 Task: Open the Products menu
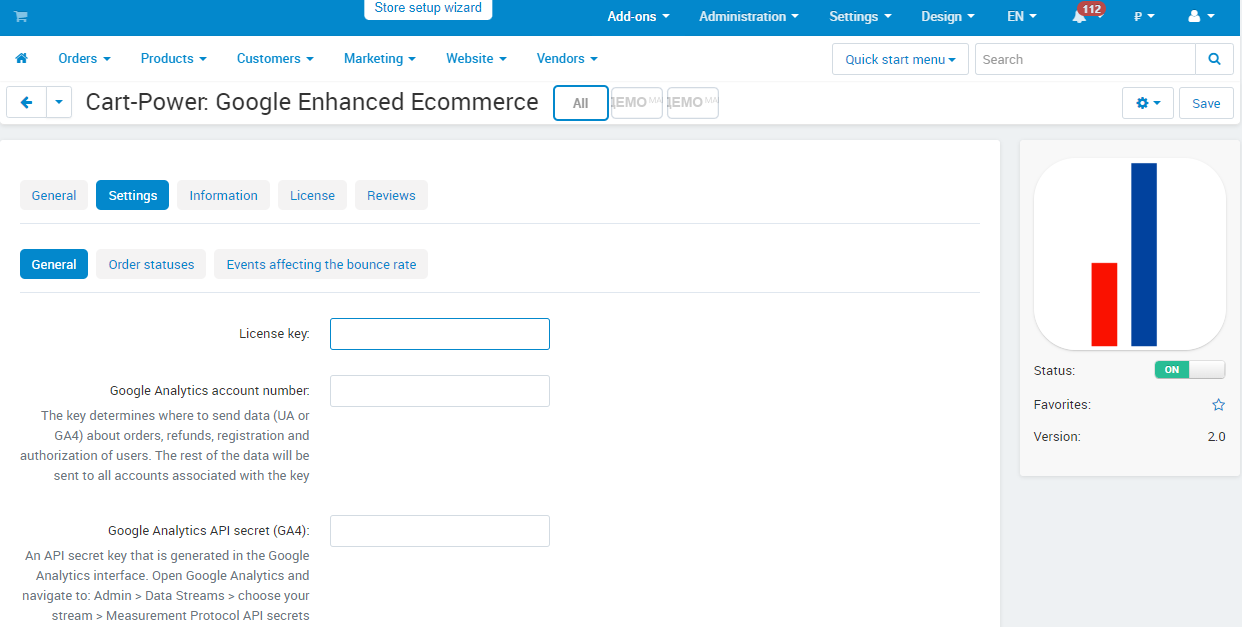pyautogui.click(x=174, y=58)
